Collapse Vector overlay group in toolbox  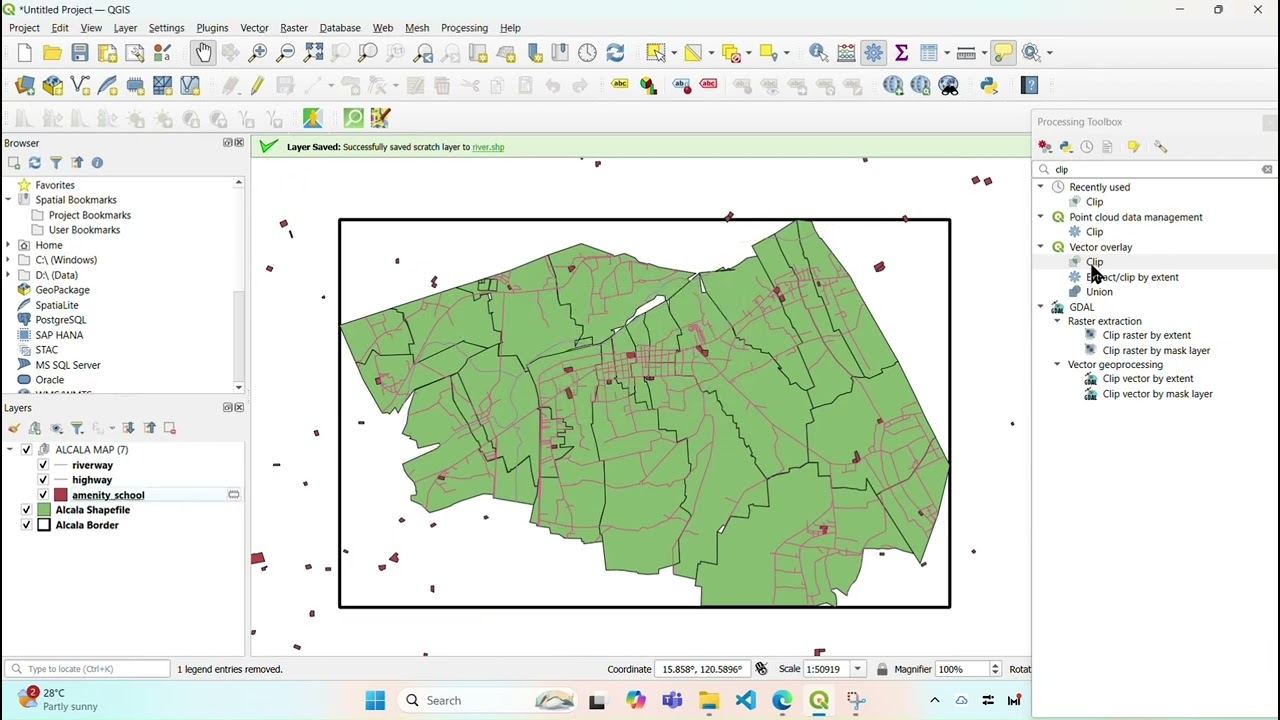coord(1041,247)
